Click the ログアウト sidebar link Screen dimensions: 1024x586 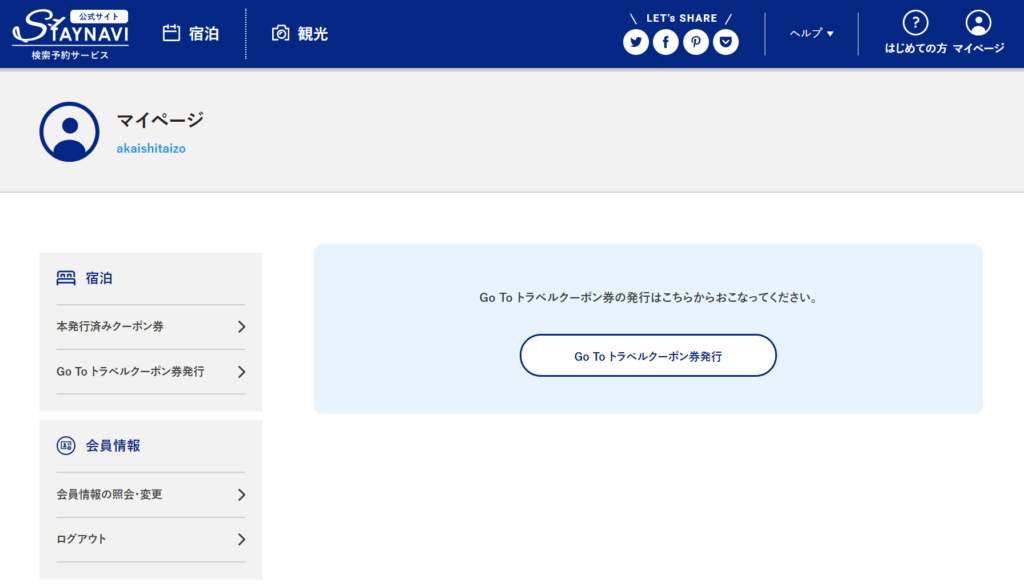click(x=82, y=540)
